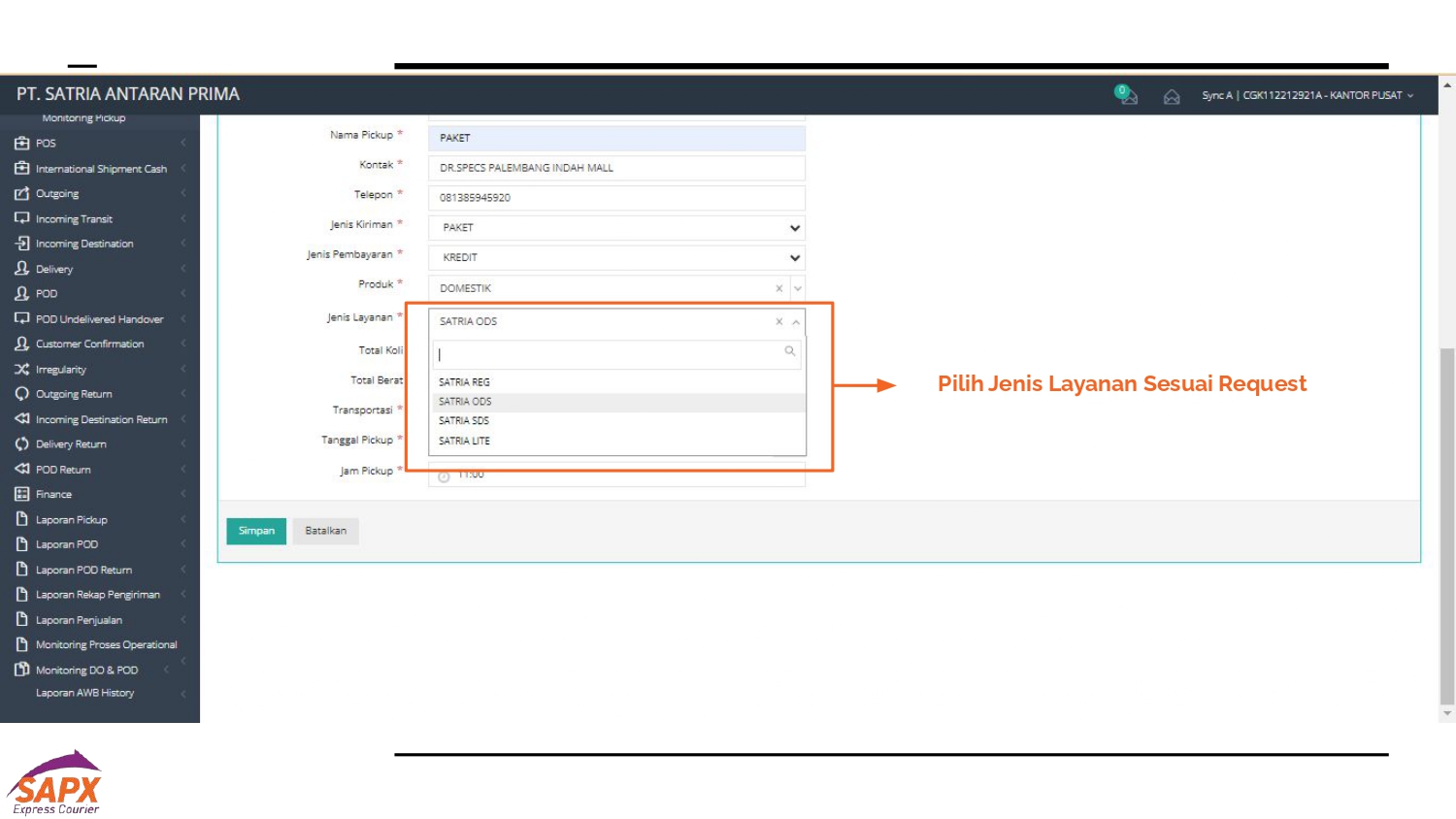Open Monitoring Proses Operasional link

click(106, 644)
